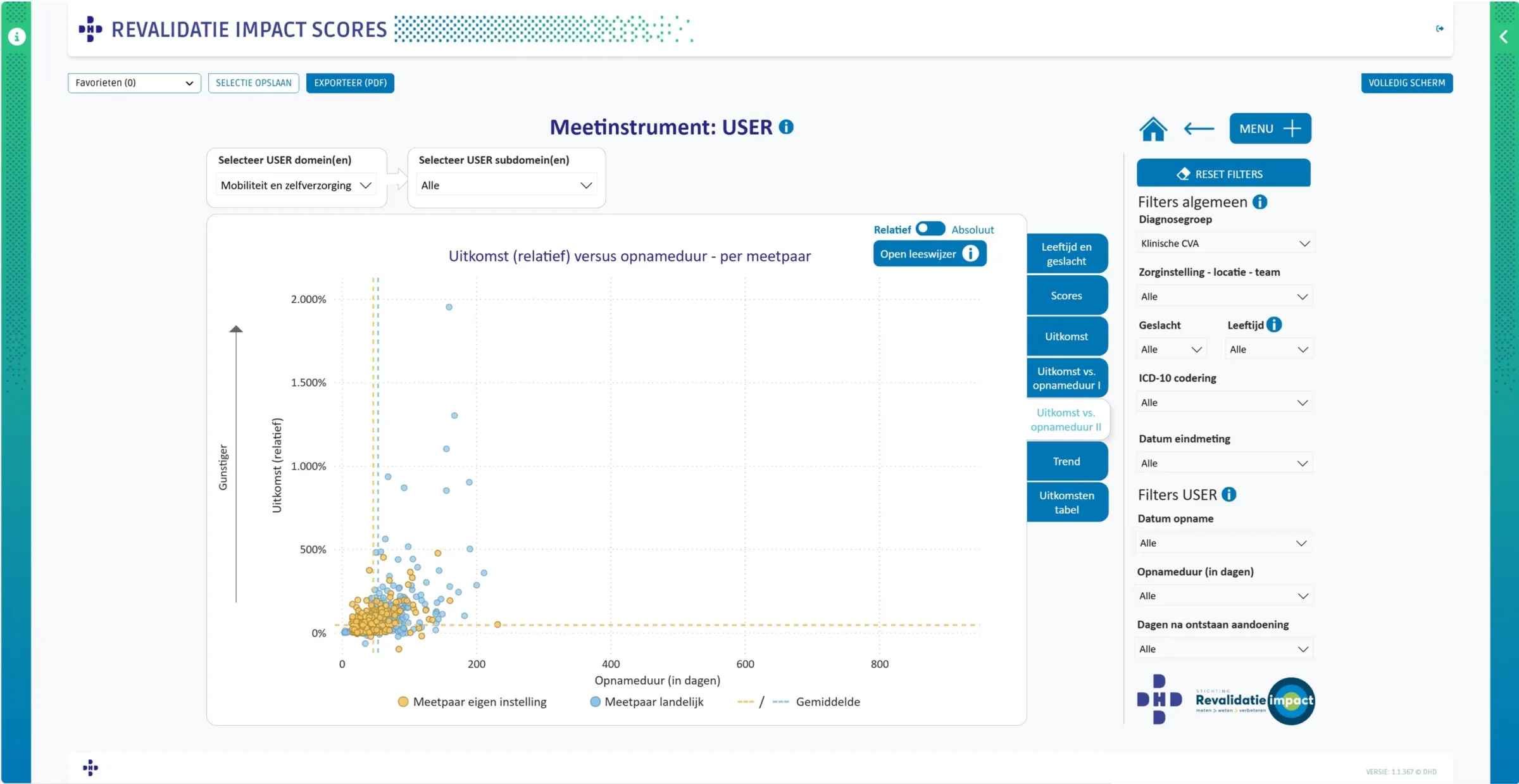This screenshot has width=1519, height=784.
Task: Click green info icon in left sidebar
Action: pyautogui.click(x=16, y=37)
